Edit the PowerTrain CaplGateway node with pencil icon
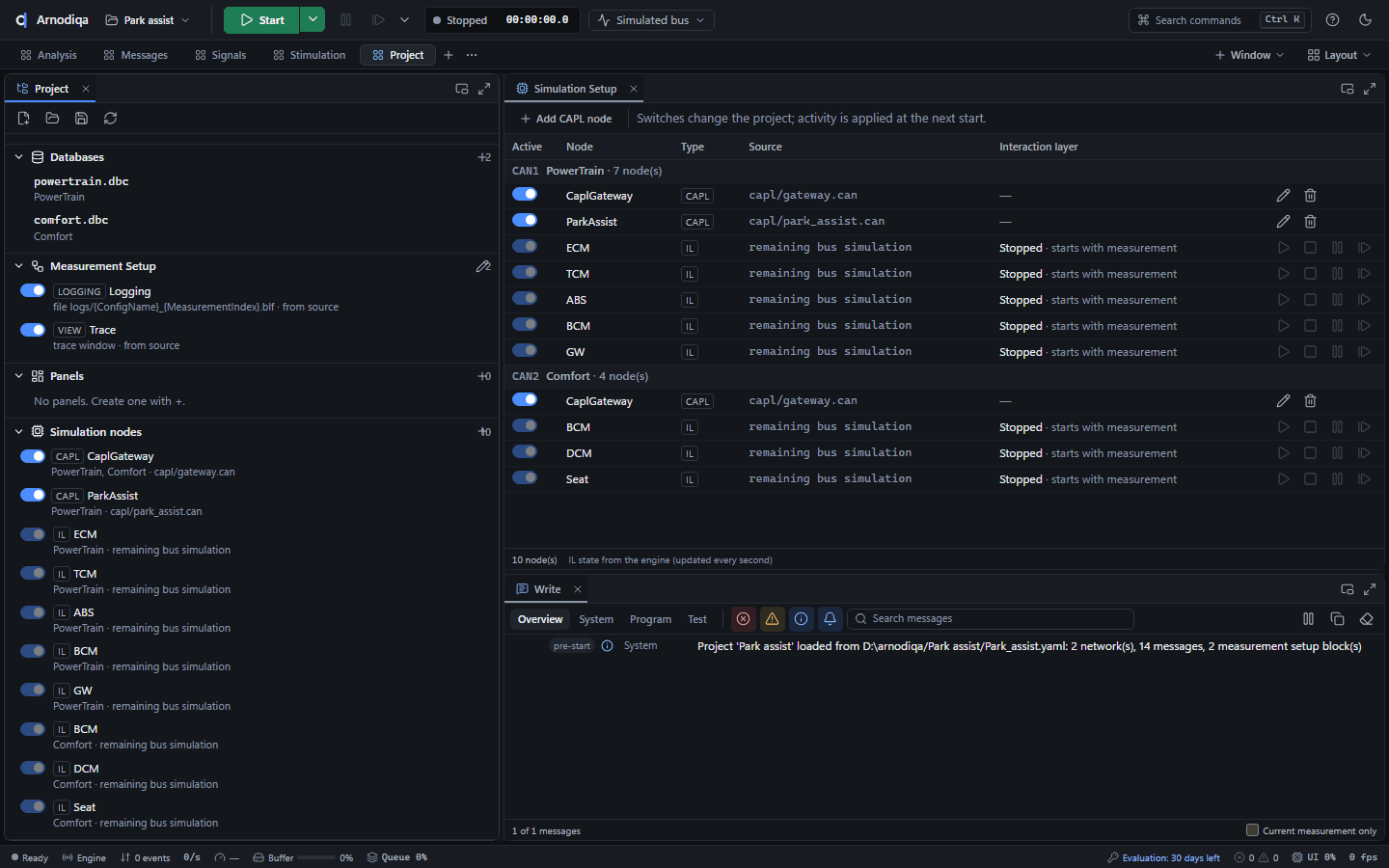1389x868 pixels. (x=1283, y=196)
